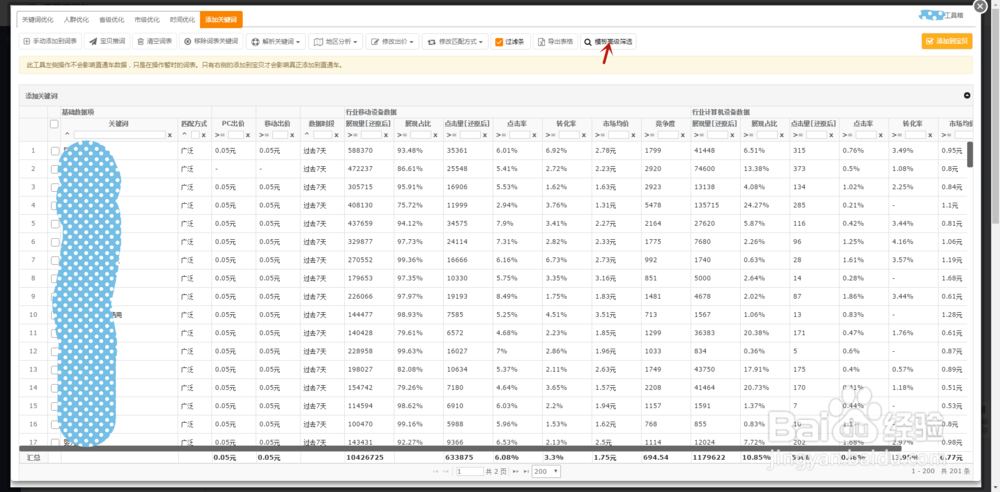Open the 匹配方式 filter operator caret

click(185, 135)
